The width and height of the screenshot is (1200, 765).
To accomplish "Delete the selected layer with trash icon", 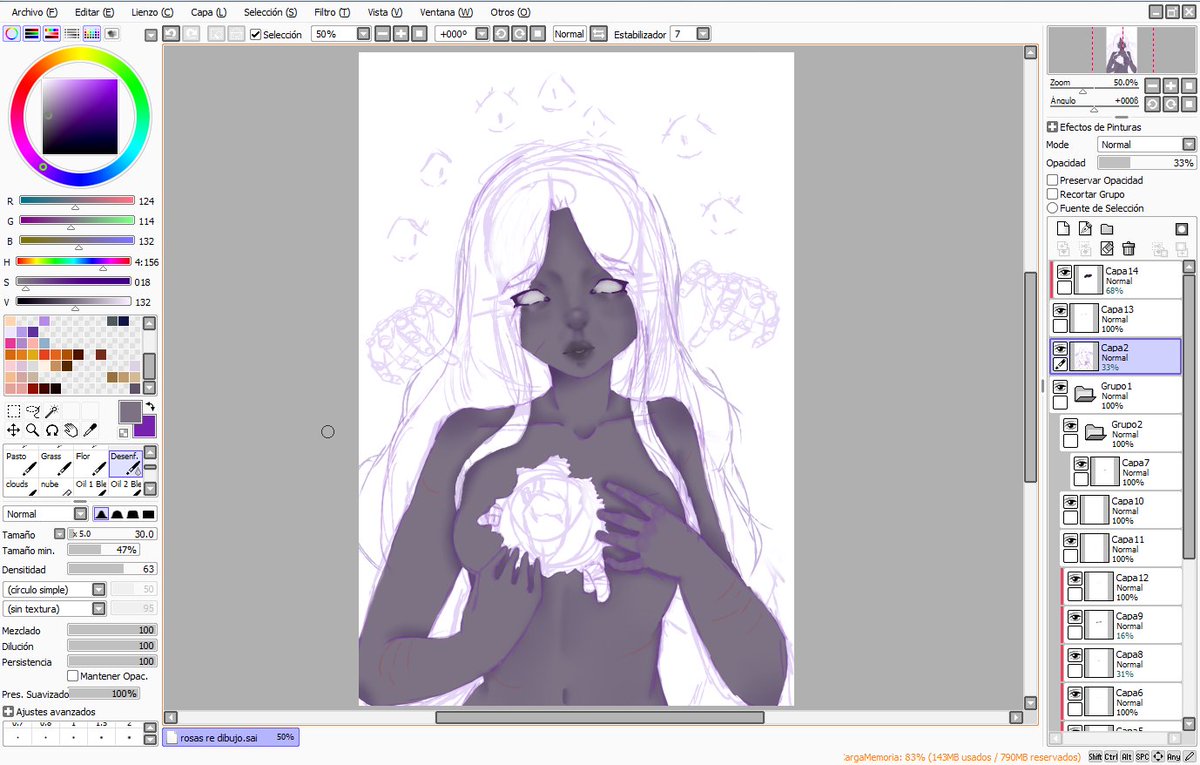I will pyautogui.click(x=1129, y=249).
